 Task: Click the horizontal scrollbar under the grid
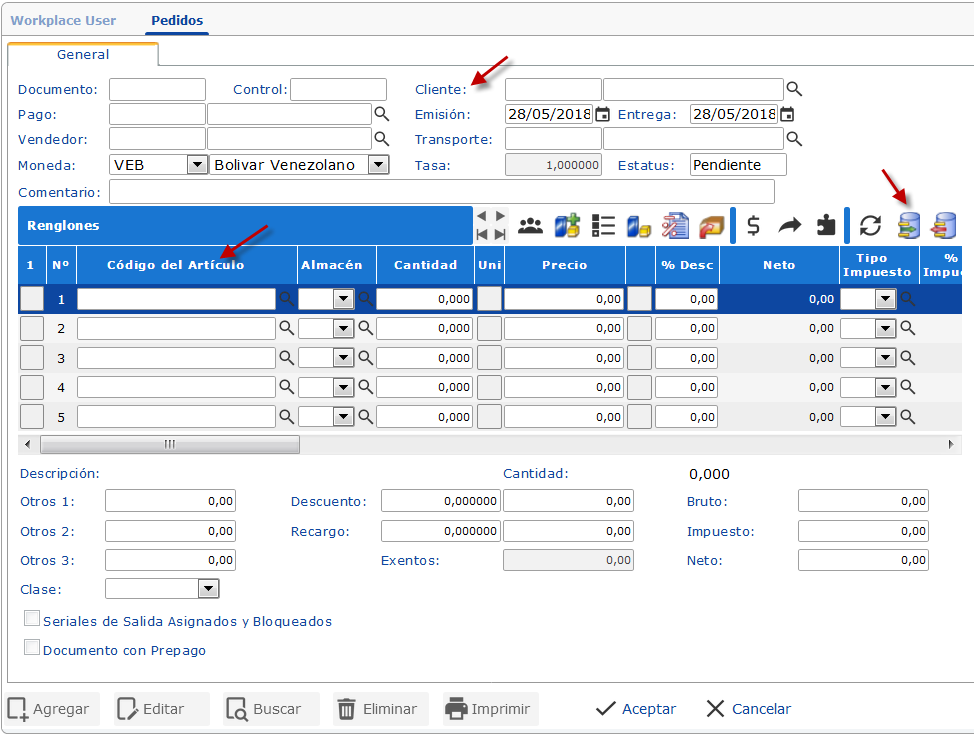click(x=169, y=444)
